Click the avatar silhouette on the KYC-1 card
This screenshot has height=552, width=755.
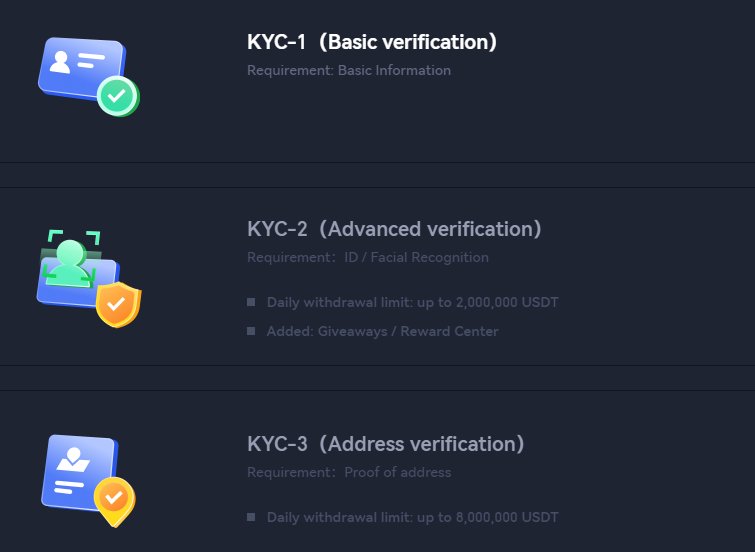[61, 62]
